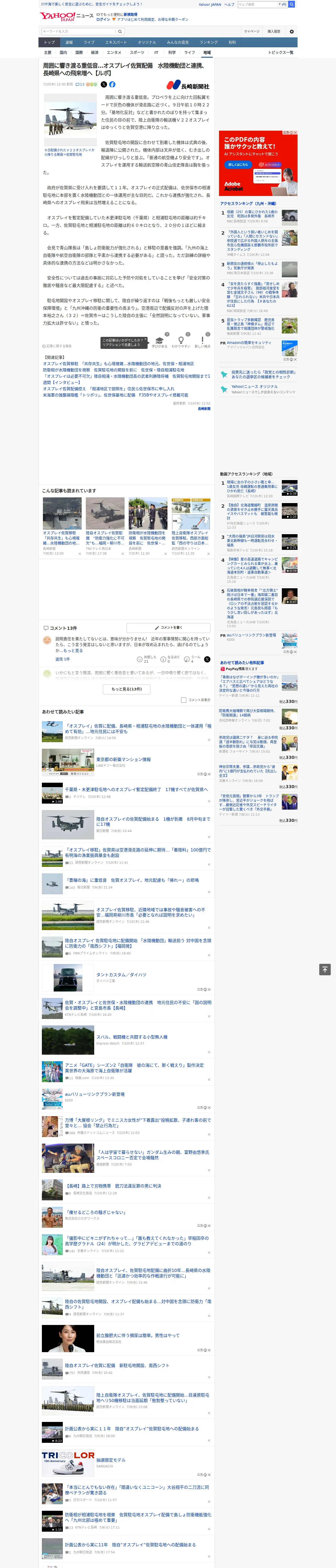Viewport: 336px width, 1568px height.
Task: Open Amazonの簡単セキュリティ PR link
Action: pos(249,343)
